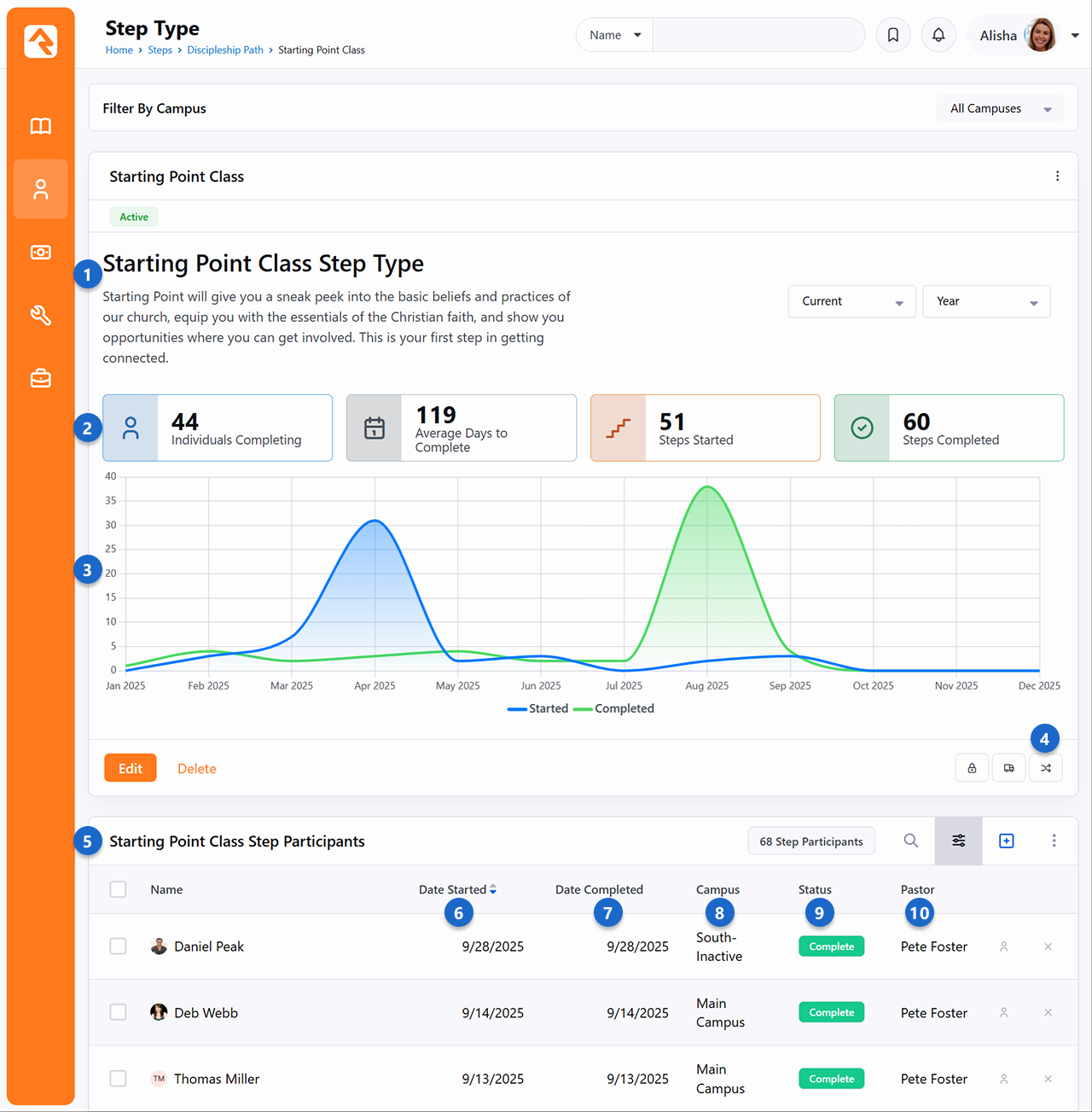
Task: Click the lock security icon button
Action: coord(972,768)
